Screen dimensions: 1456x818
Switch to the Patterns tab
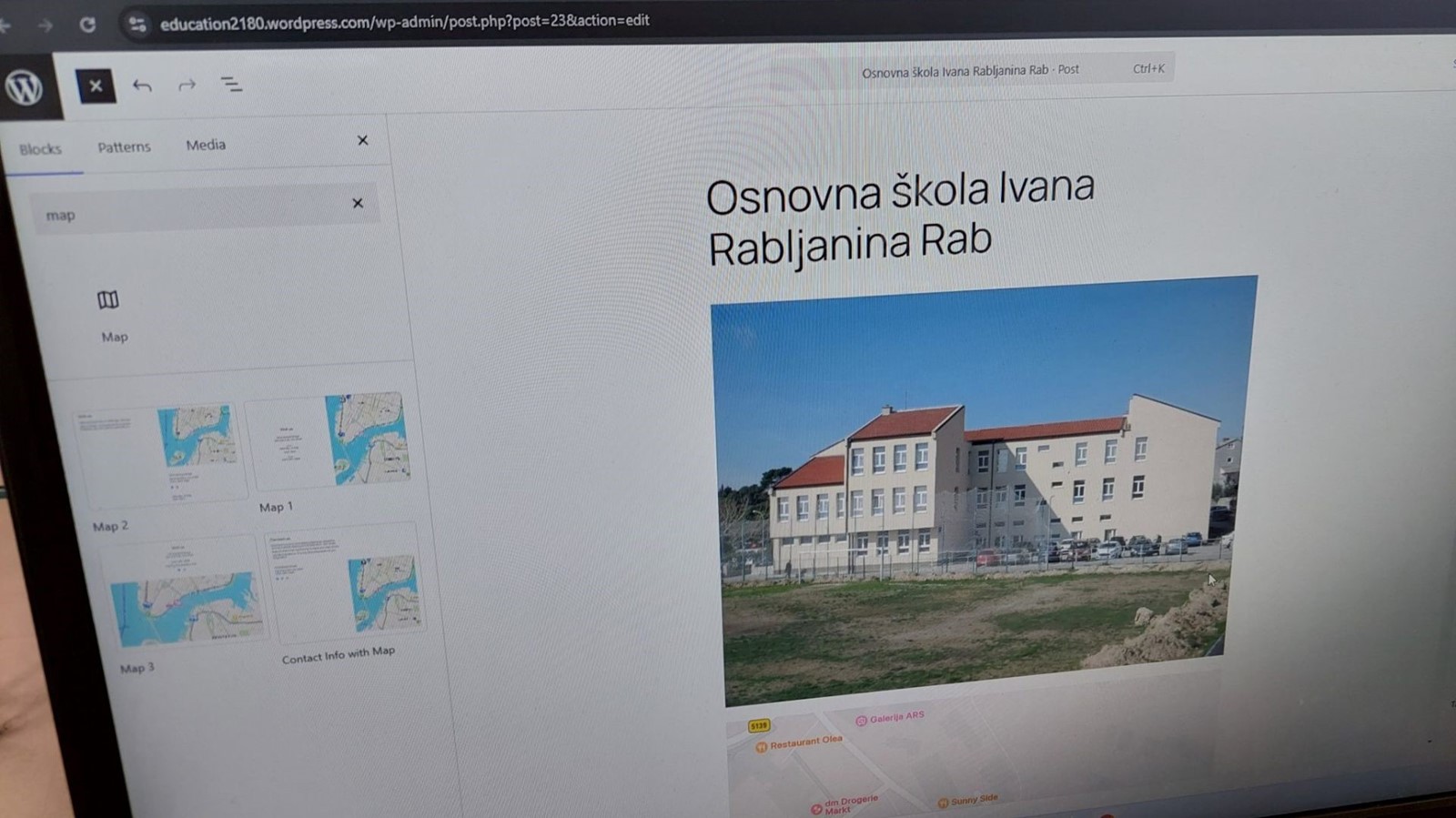tap(124, 146)
